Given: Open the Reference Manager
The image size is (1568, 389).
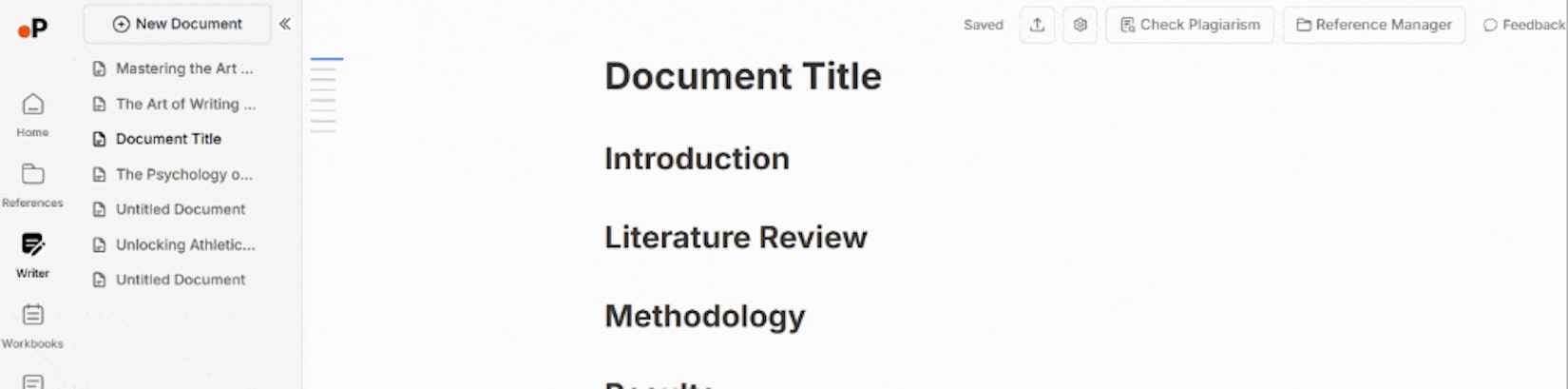Looking at the screenshot, I should click(1373, 25).
